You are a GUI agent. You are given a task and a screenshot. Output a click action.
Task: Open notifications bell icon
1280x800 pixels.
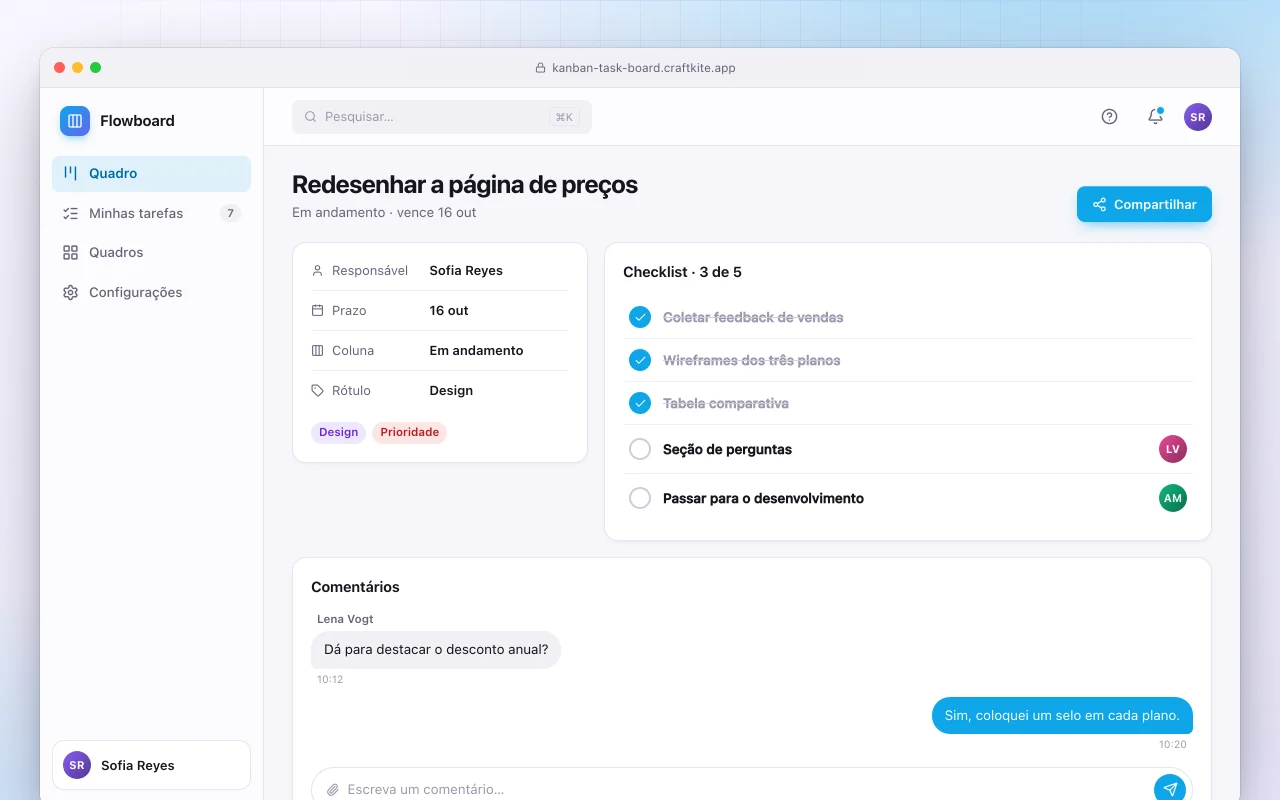point(1155,117)
